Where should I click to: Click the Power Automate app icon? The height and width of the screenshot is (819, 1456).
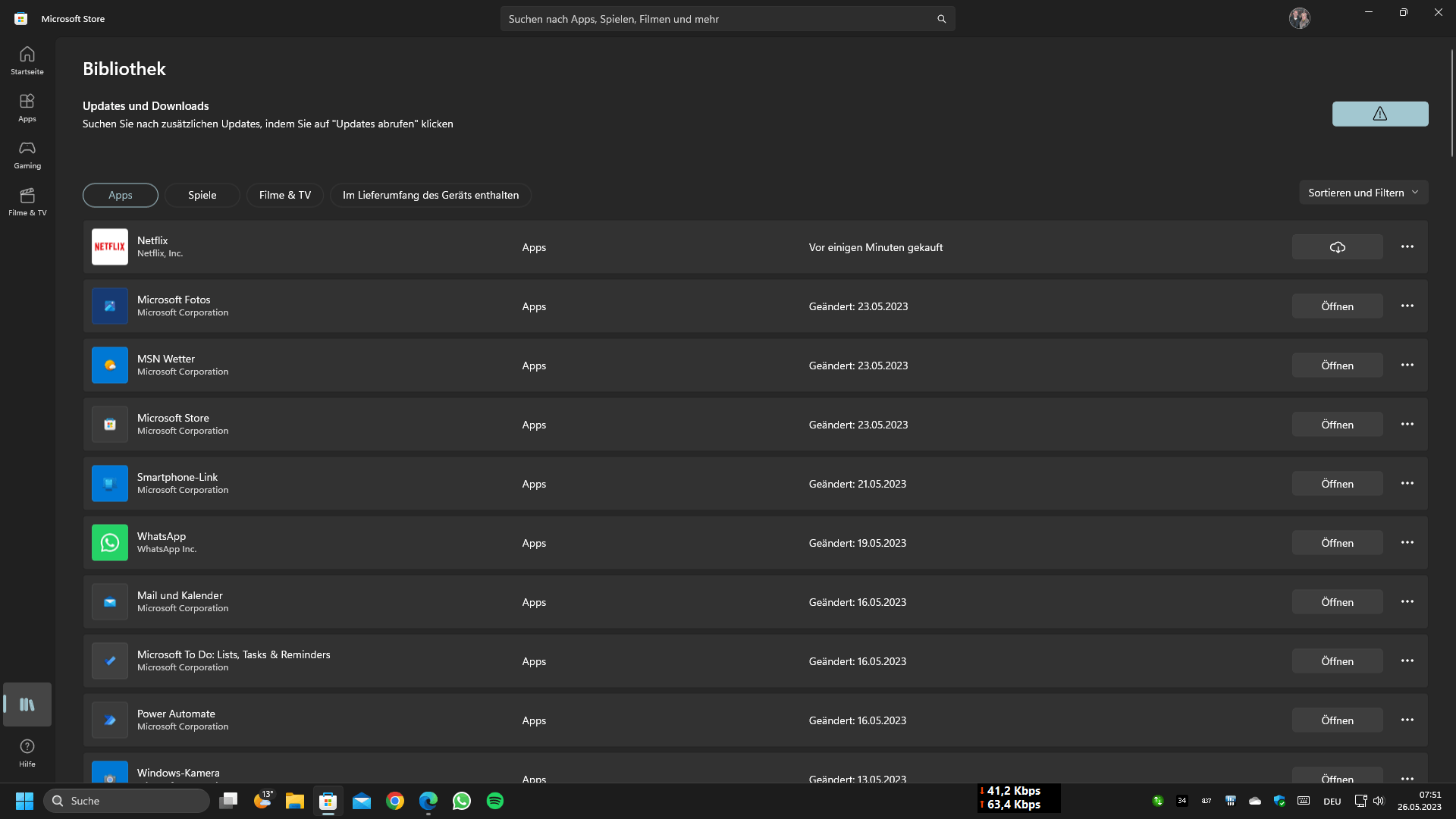(110, 720)
